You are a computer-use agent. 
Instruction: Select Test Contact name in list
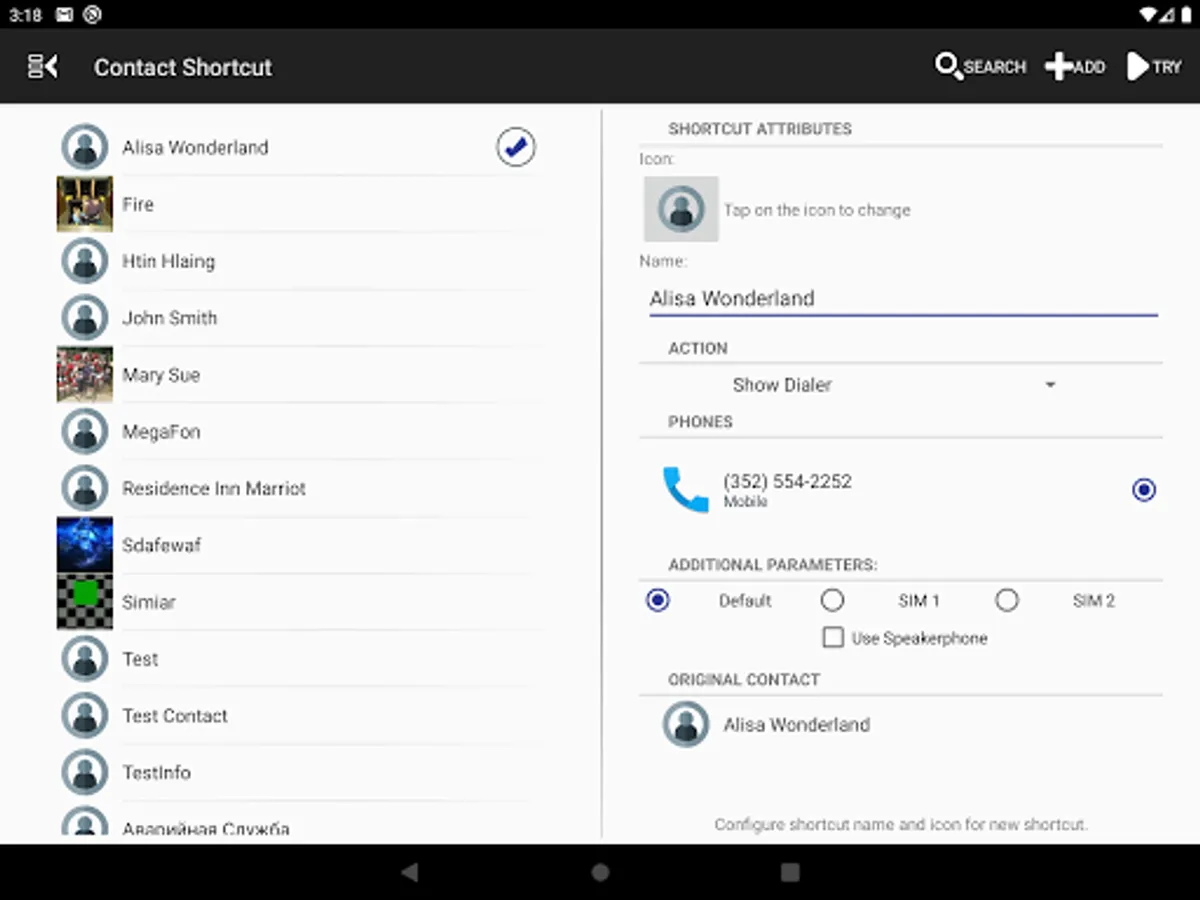(x=175, y=716)
